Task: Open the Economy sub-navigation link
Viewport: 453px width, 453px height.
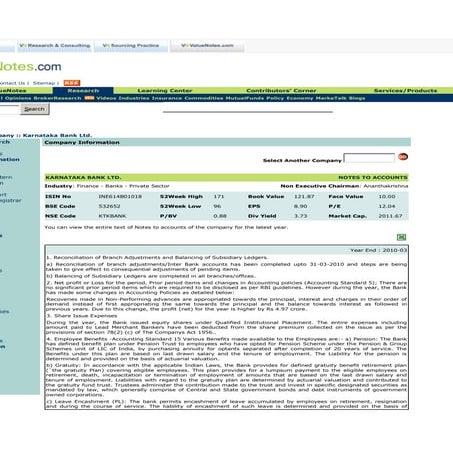Action: click(x=300, y=98)
